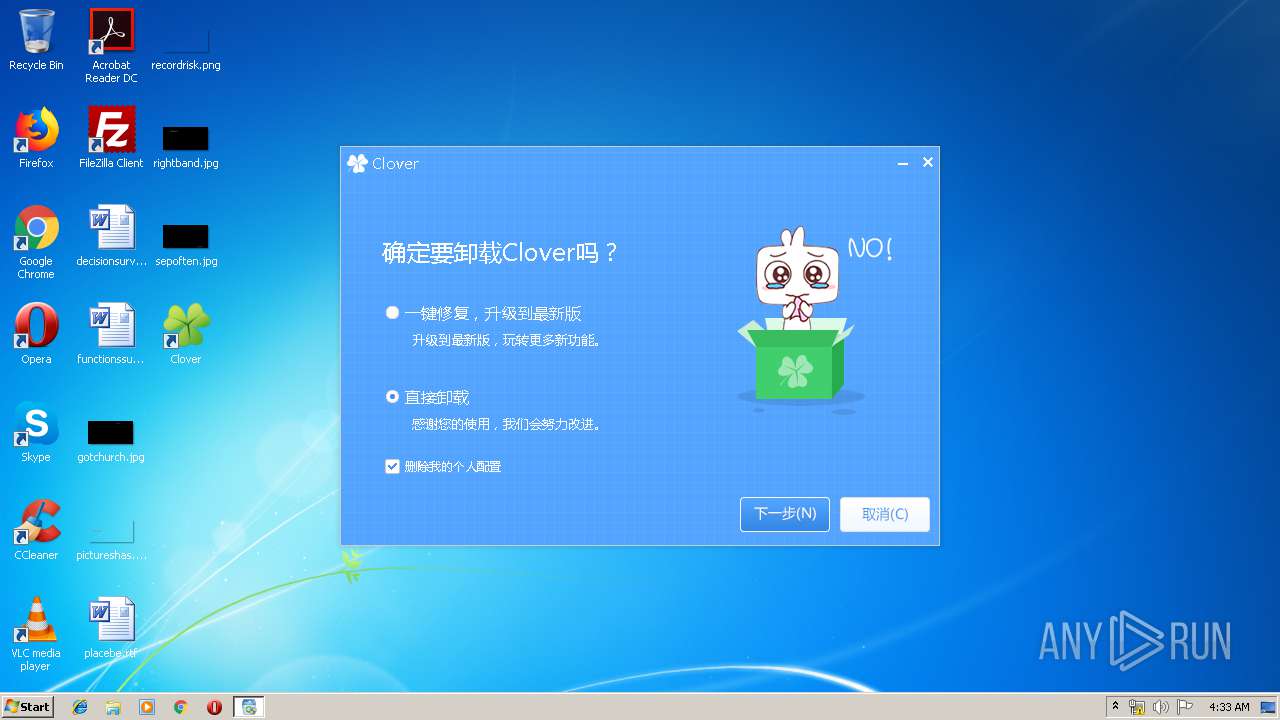Open the network tray icon

tap(1137, 707)
